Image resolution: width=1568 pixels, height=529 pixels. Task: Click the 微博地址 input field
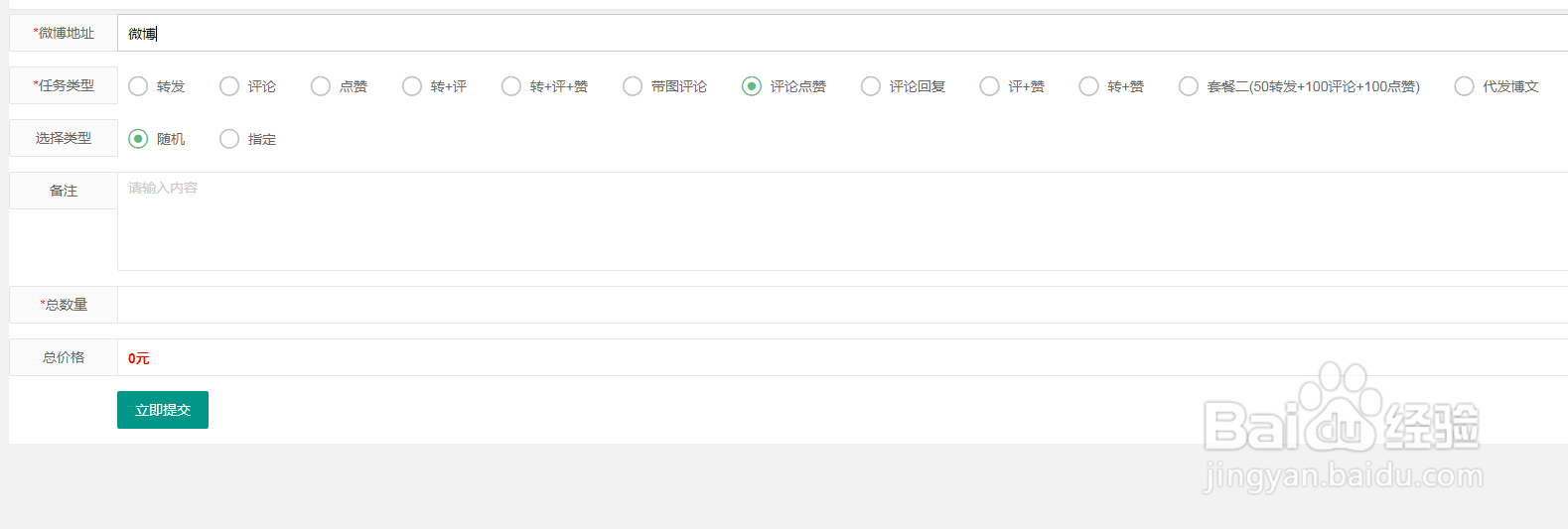point(842,33)
